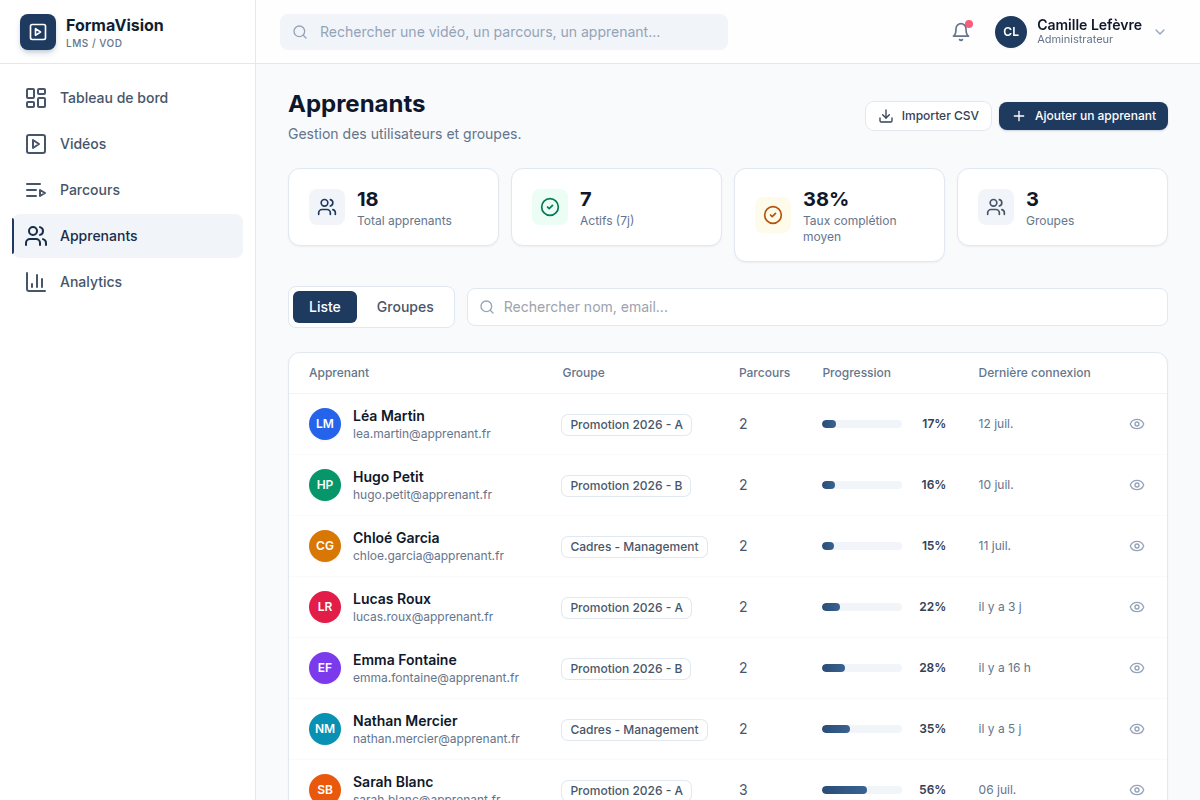
Task: Open the notifications bell
Action: (961, 32)
